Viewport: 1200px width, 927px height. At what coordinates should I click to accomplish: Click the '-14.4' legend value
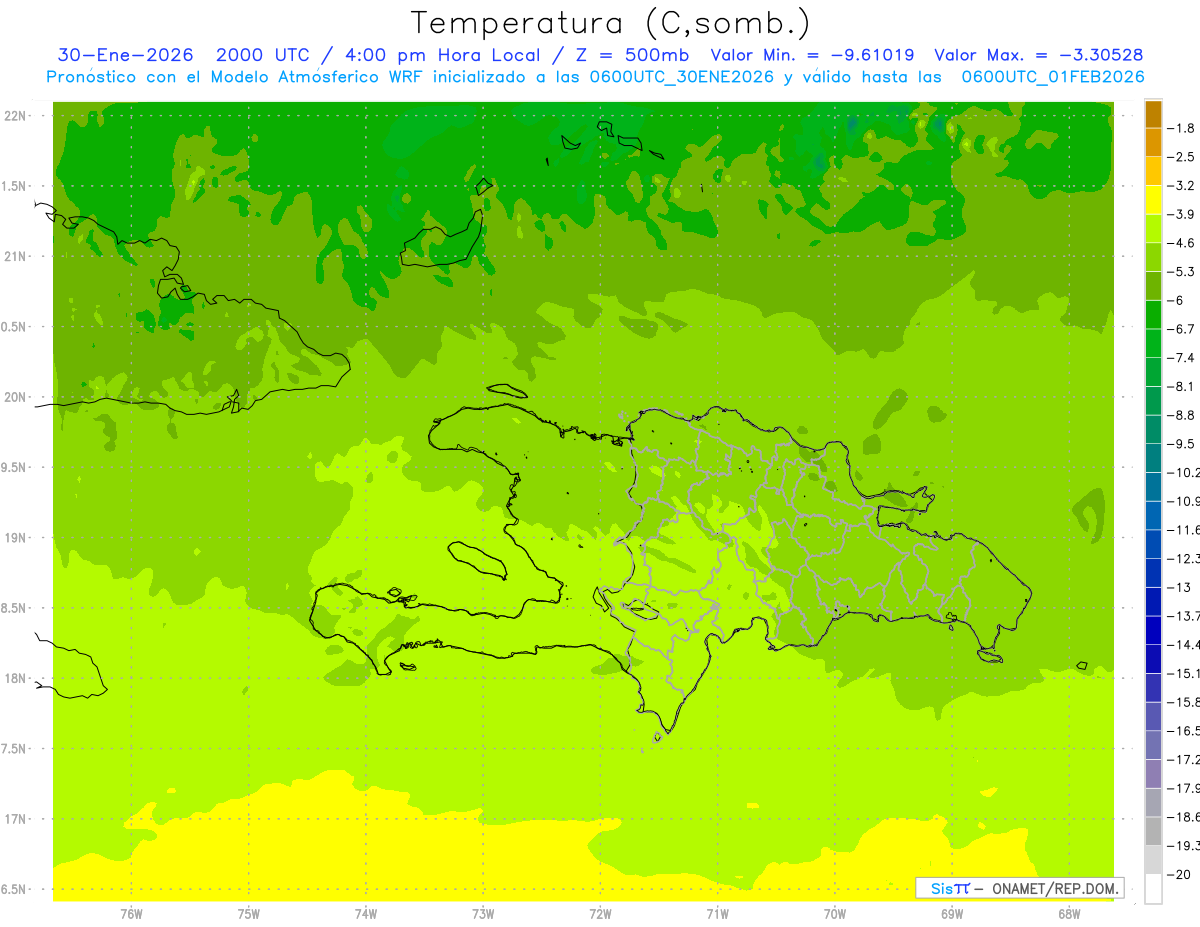(1185, 645)
